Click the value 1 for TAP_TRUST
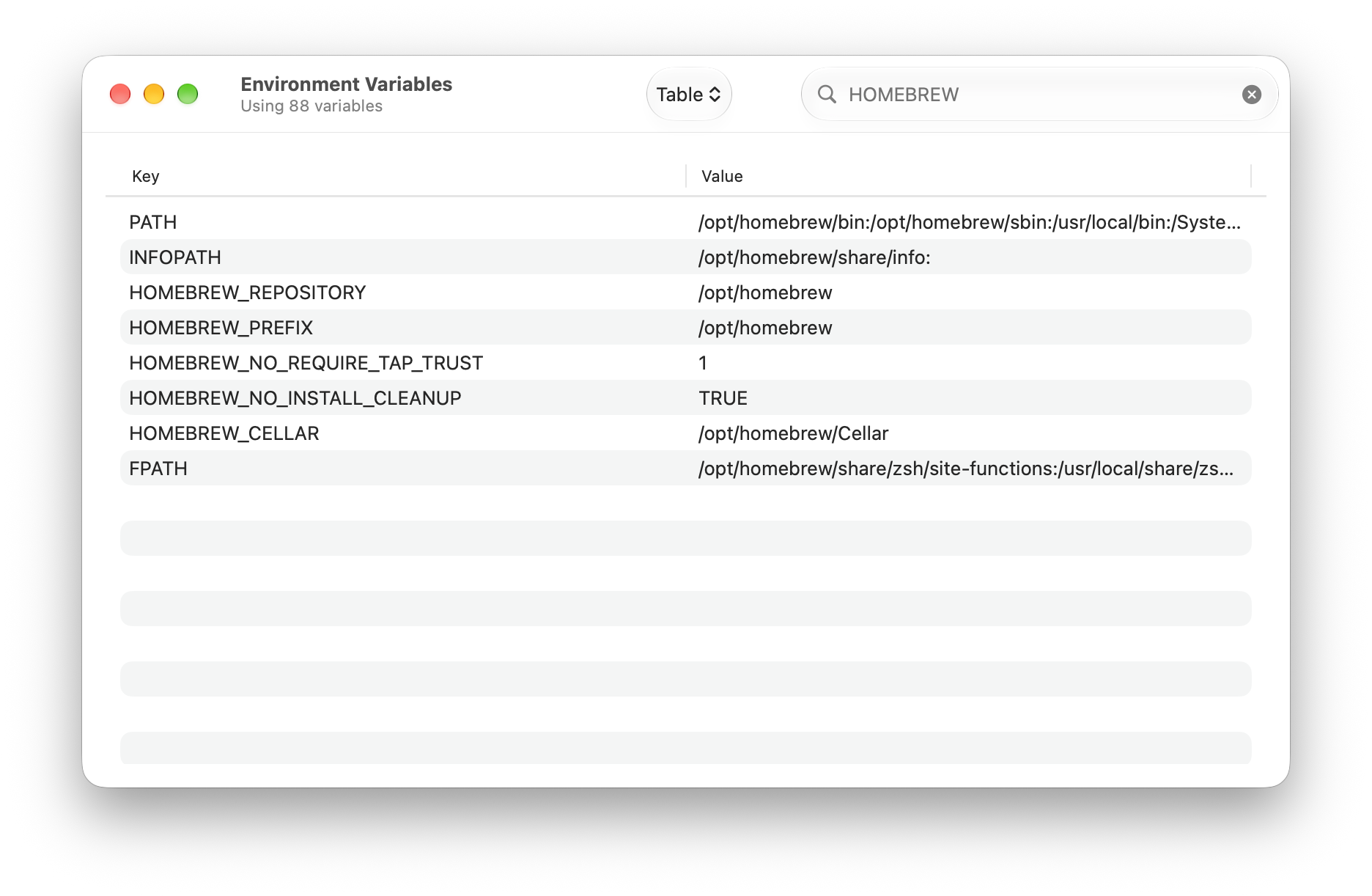The height and width of the screenshot is (896, 1372). 703,363
